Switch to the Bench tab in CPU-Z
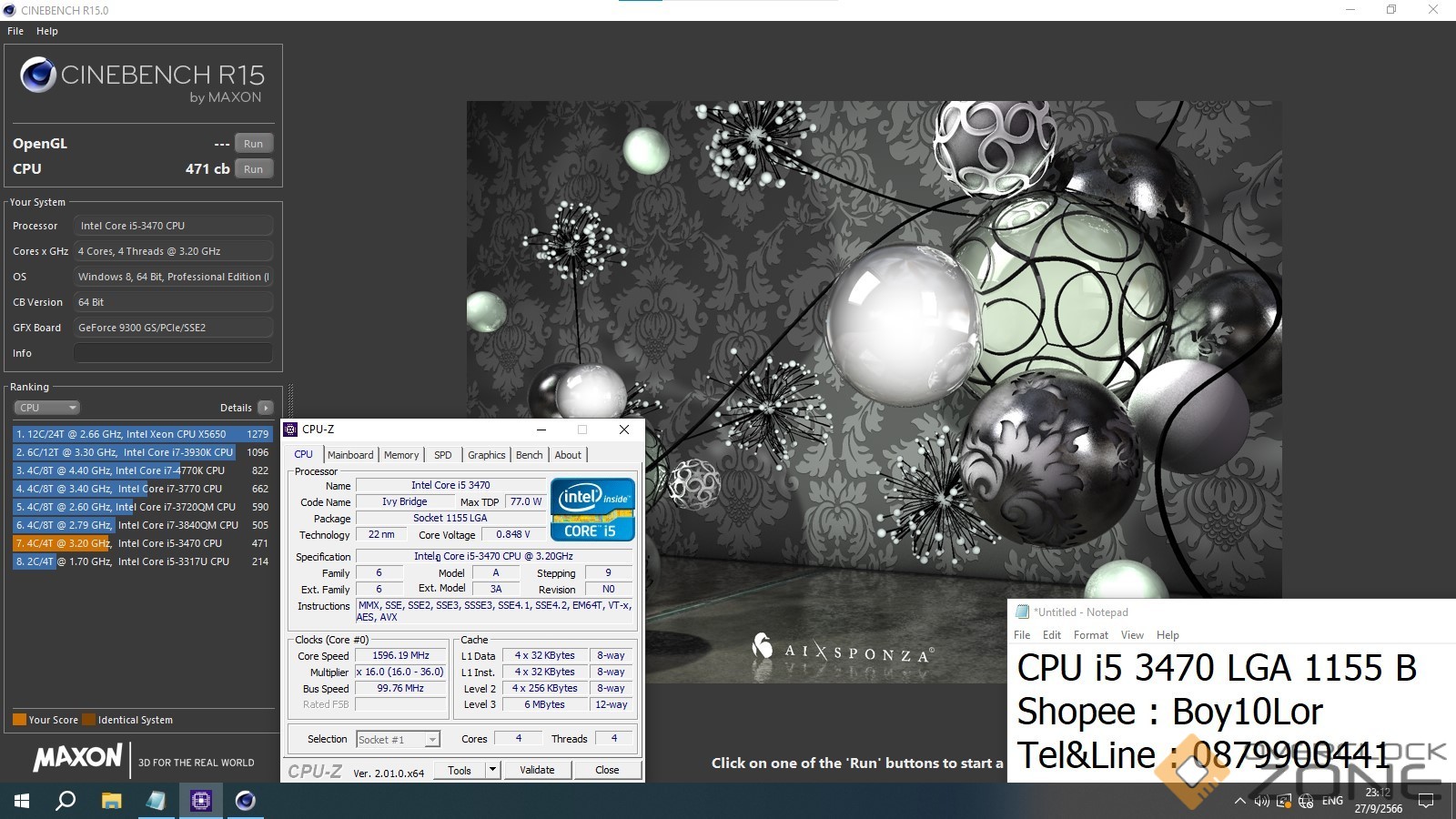1456x819 pixels. tap(529, 455)
